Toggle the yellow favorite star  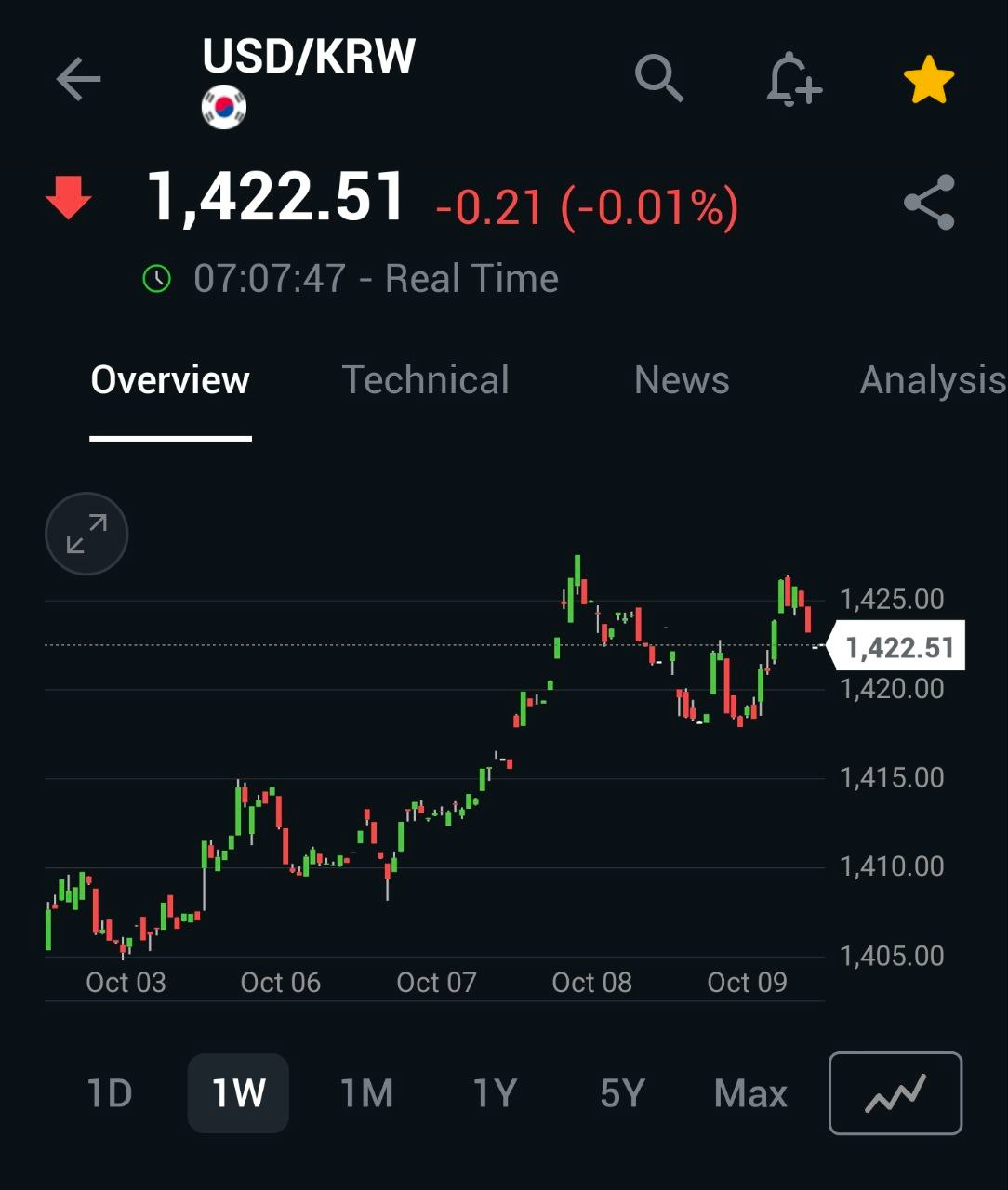(x=929, y=80)
